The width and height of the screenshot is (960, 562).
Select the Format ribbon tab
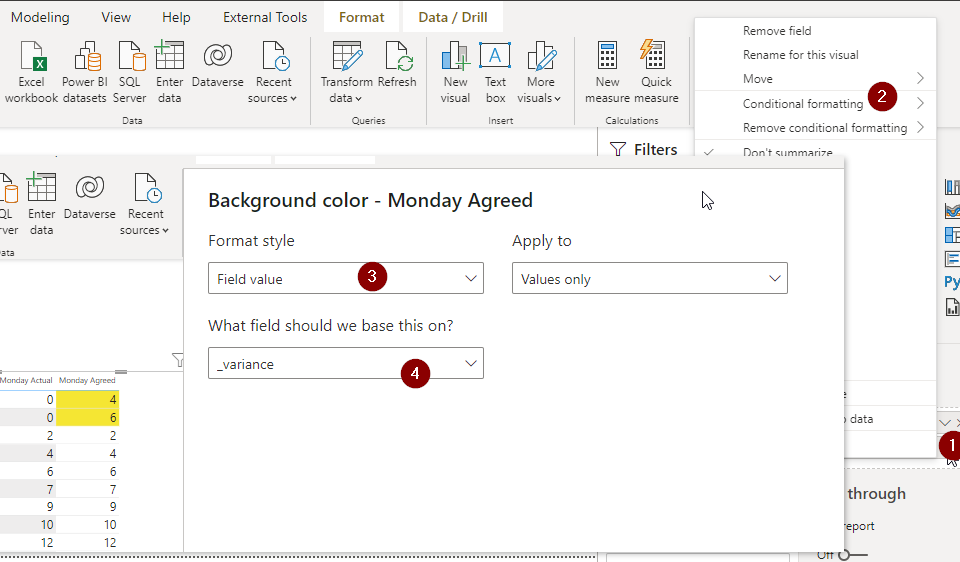(x=362, y=17)
